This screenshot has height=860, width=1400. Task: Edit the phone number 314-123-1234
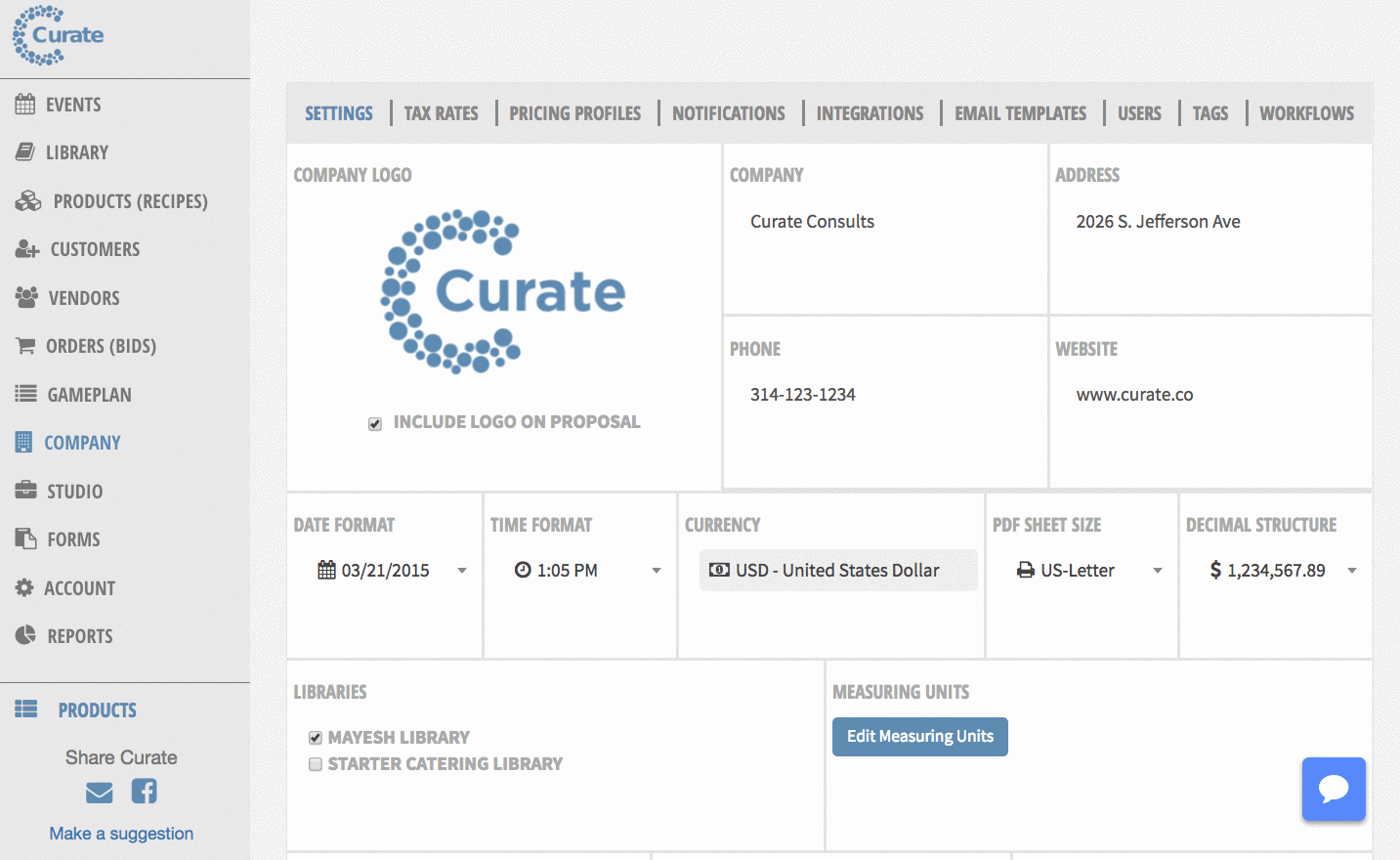[803, 395]
